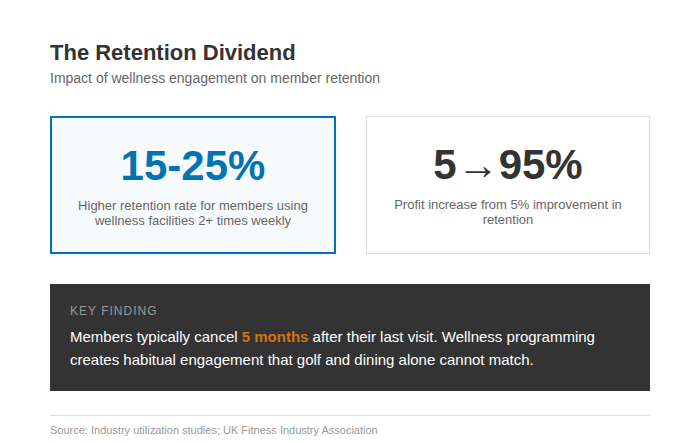Click the leading '5' in the profit card
The height and width of the screenshot is (443, 700).
444,165
